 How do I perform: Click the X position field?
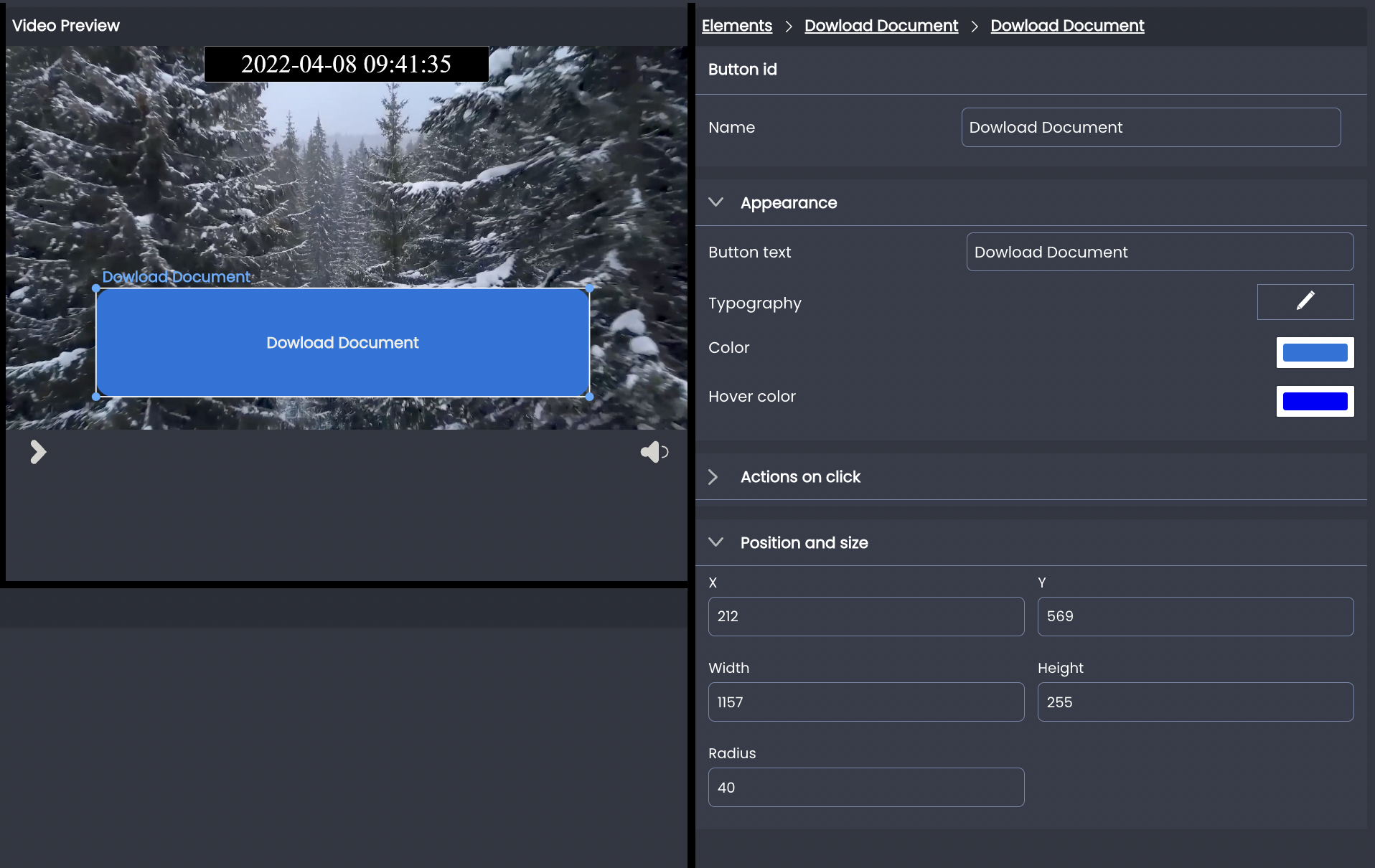865,616
